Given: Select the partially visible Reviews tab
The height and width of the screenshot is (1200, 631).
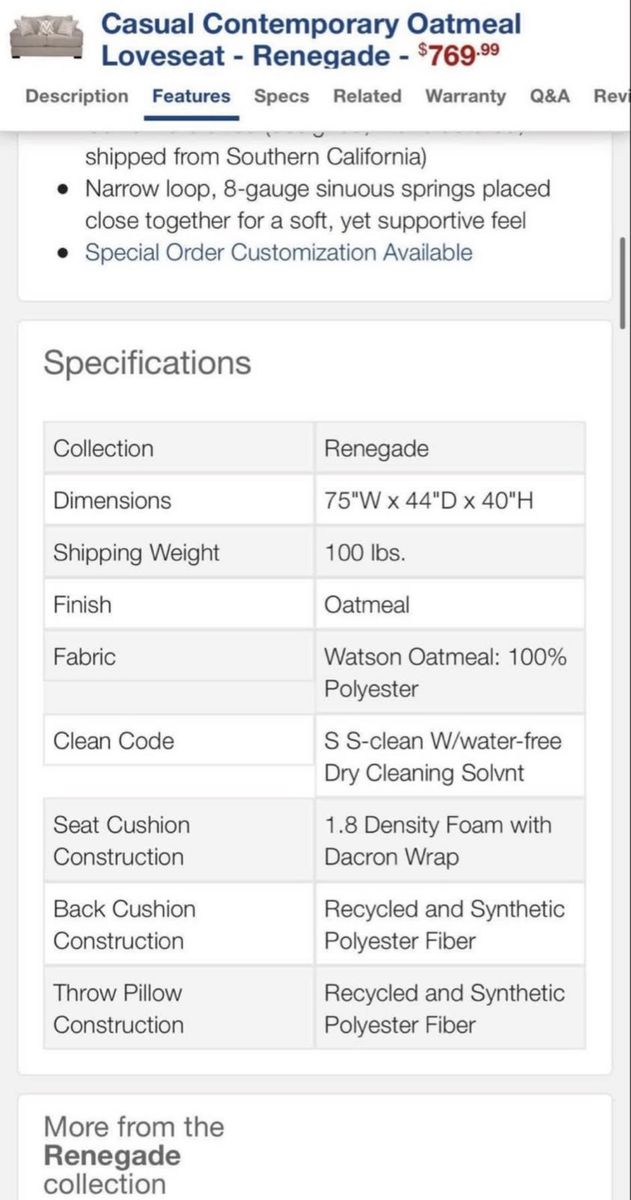Looking at the screenshot, I should click(x=611, y=96).
